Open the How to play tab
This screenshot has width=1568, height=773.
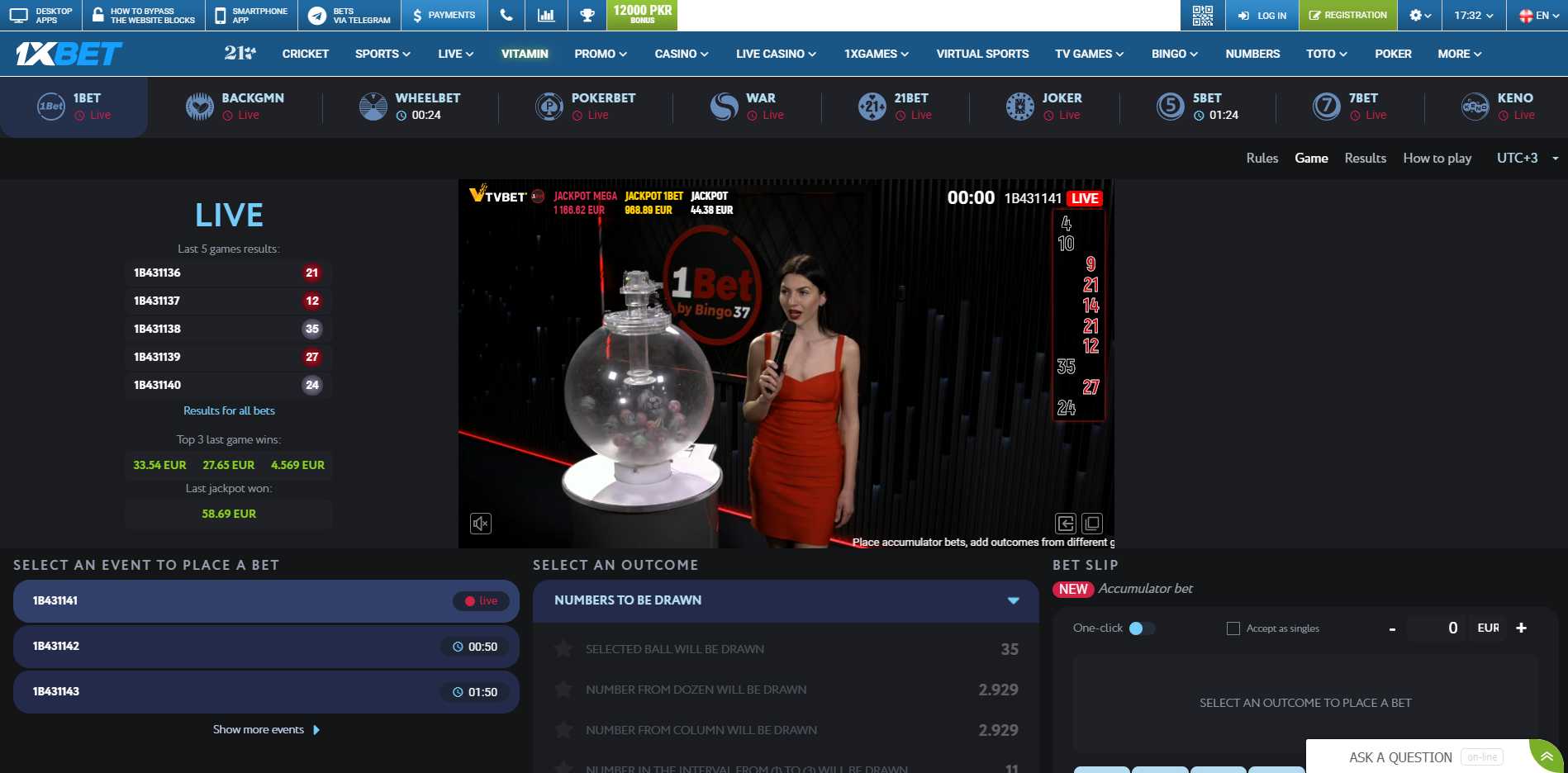1437,158
